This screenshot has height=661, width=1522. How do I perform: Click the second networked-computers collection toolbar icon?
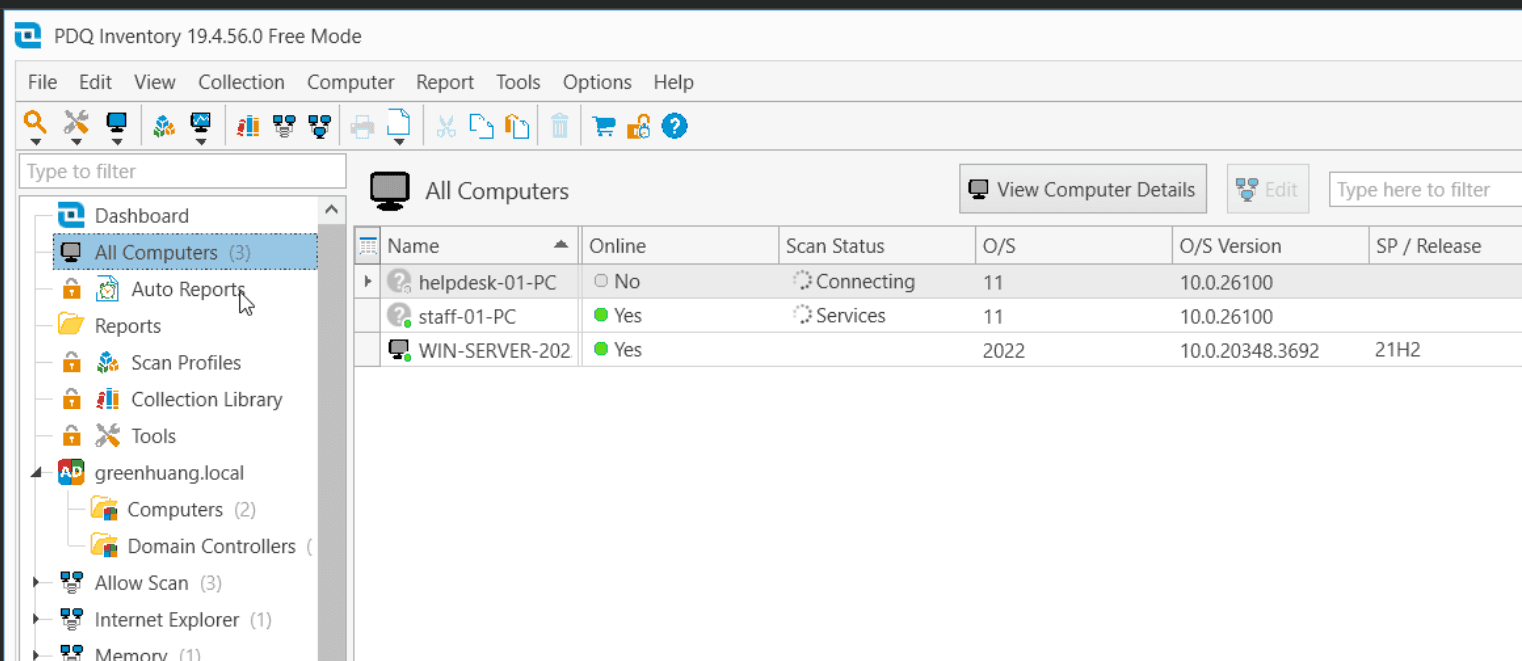click(320, 126)
